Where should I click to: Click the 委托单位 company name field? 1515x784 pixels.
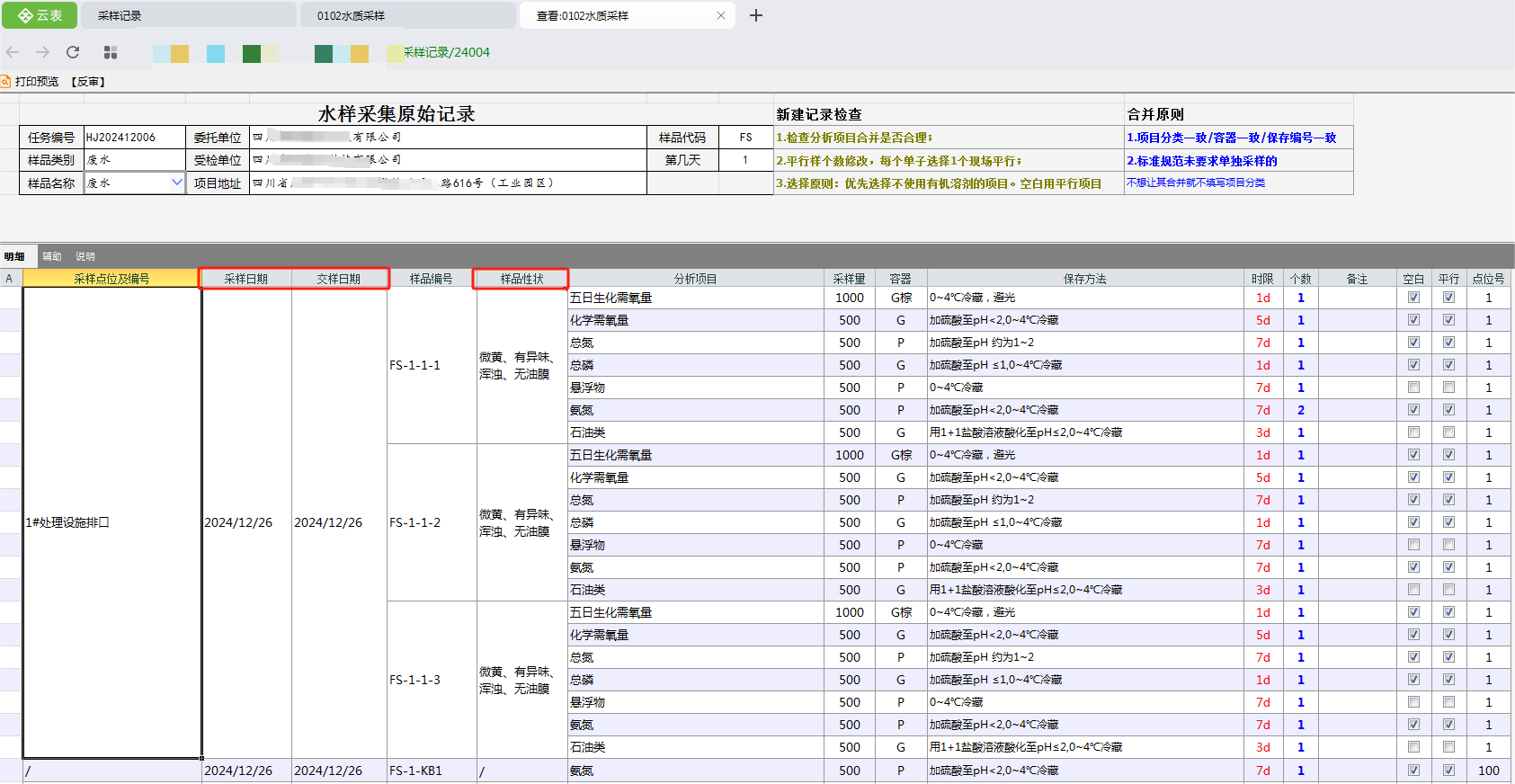pyautogui.click(x=448, y=138)
